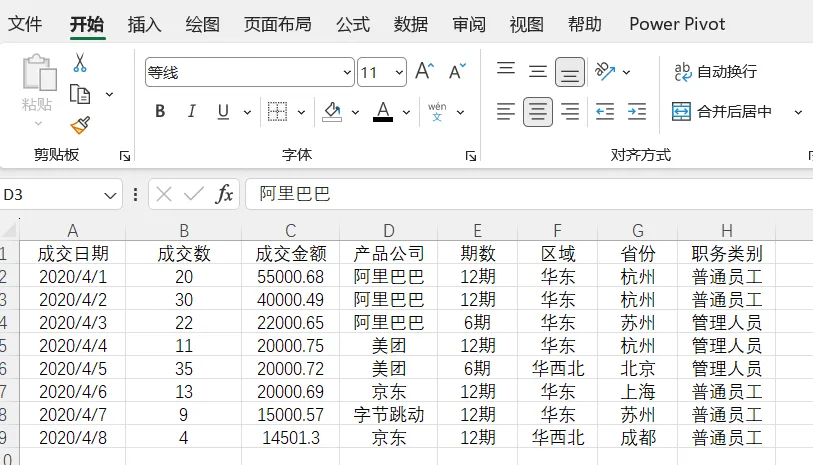Screen dimensions: 813x465
Task: Toggle center horizontal alignment
Action: click(x=538, y=111)
